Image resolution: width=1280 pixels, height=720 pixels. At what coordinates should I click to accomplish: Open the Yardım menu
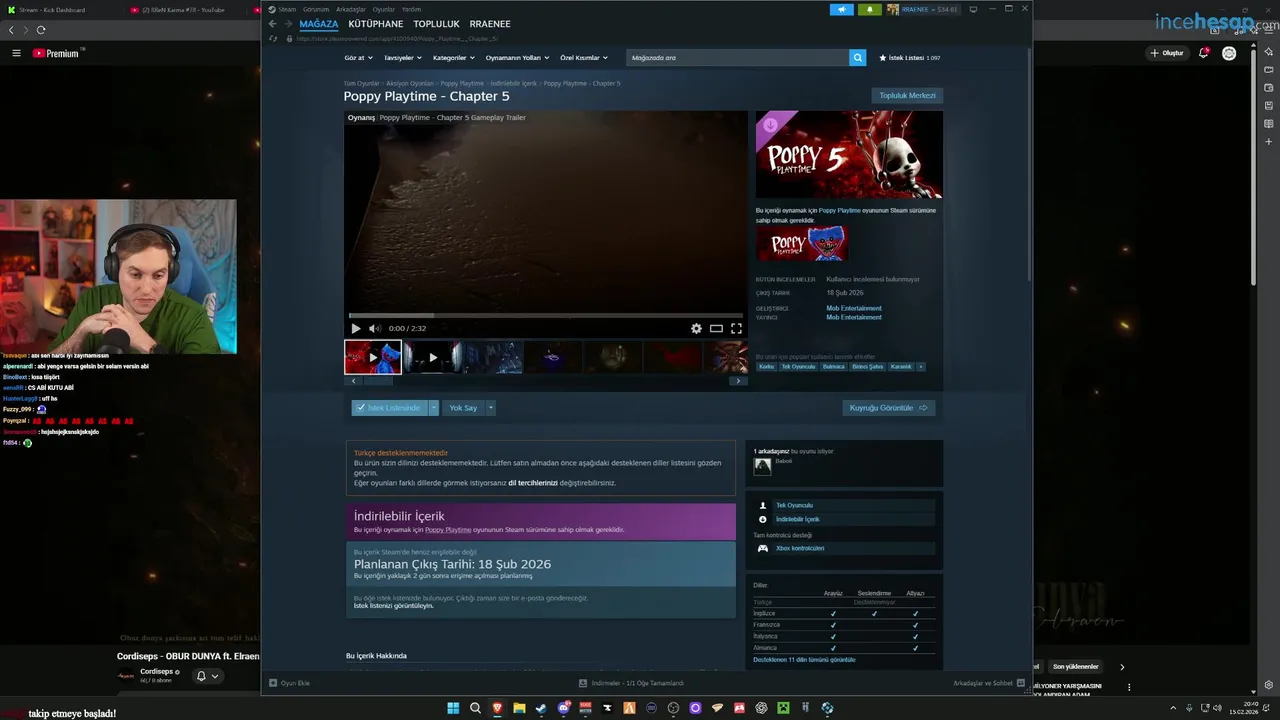(x=411, y=9)
